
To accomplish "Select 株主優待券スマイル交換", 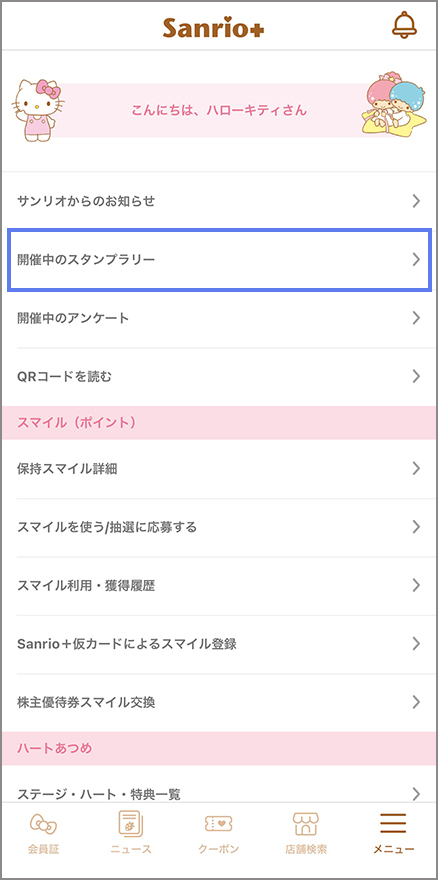I will (x=219, y=702).
